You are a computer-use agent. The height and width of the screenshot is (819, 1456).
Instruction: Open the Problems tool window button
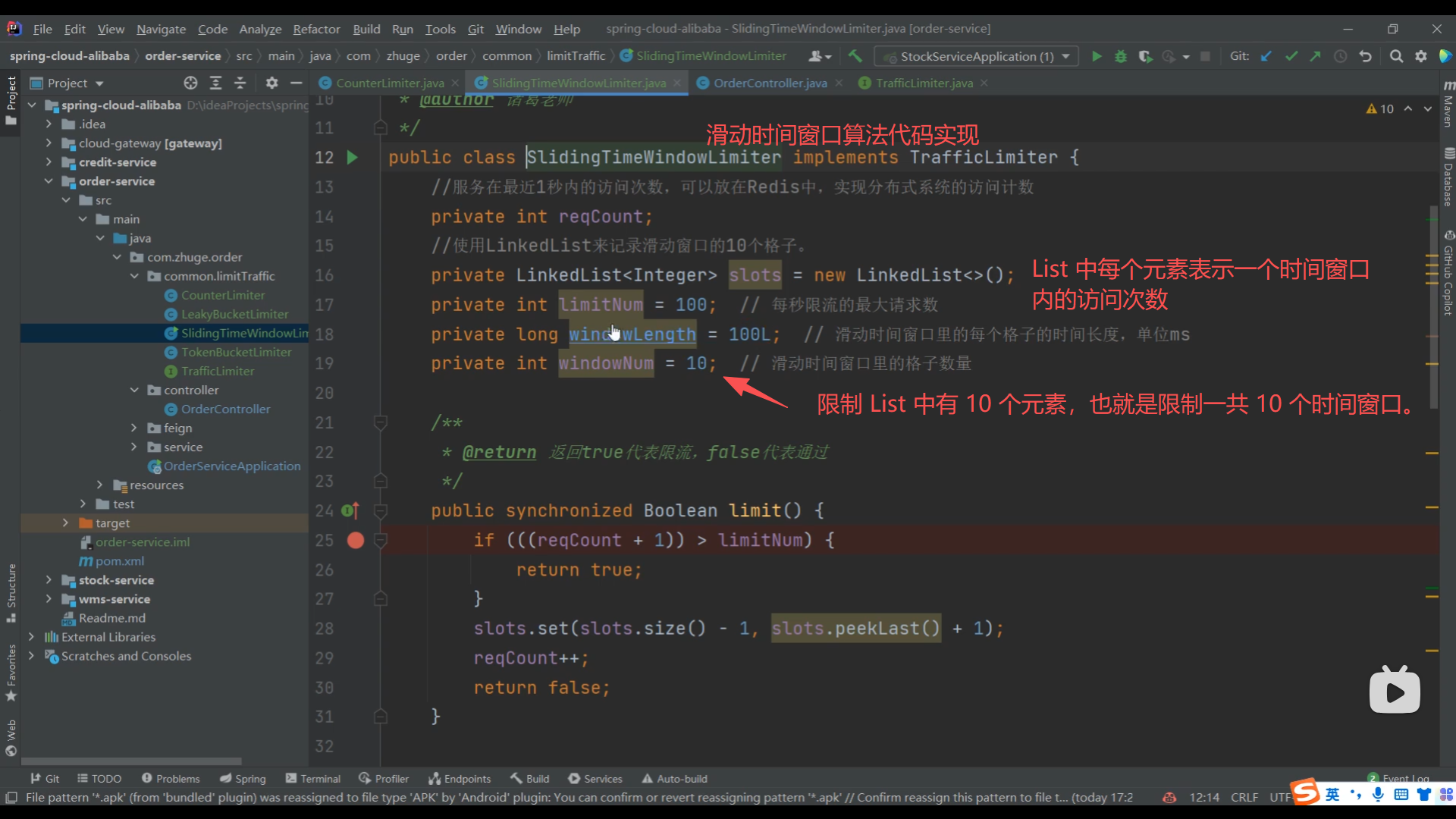pos(171,778)
